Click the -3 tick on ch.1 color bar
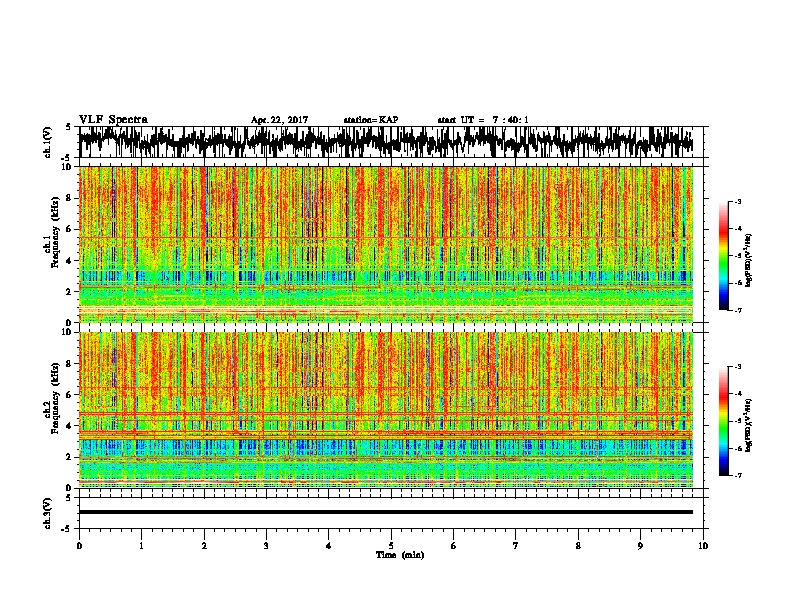The image size is (792, 612). [738, 202]
